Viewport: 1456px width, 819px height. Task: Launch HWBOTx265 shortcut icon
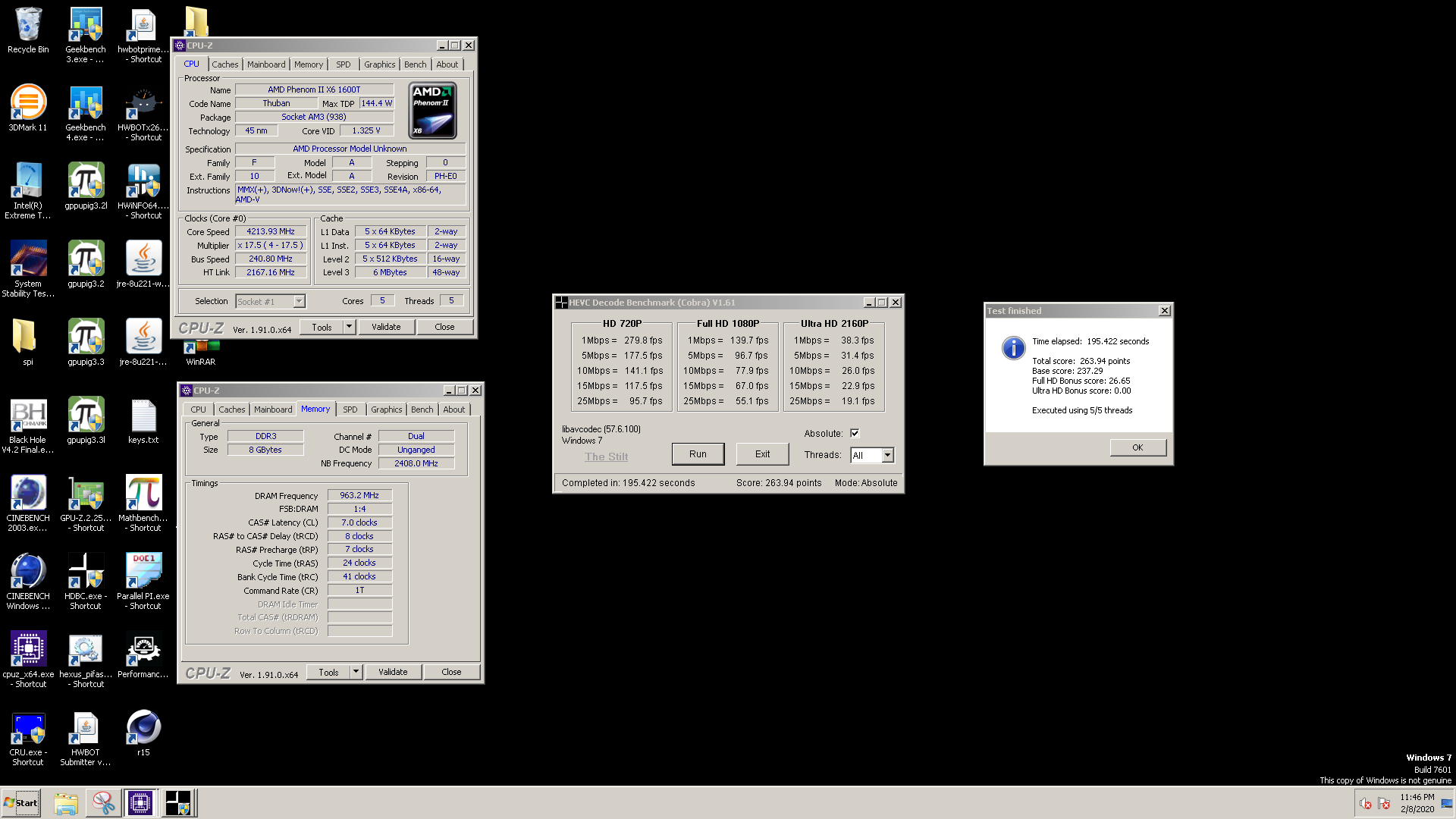tap(143, 113)
